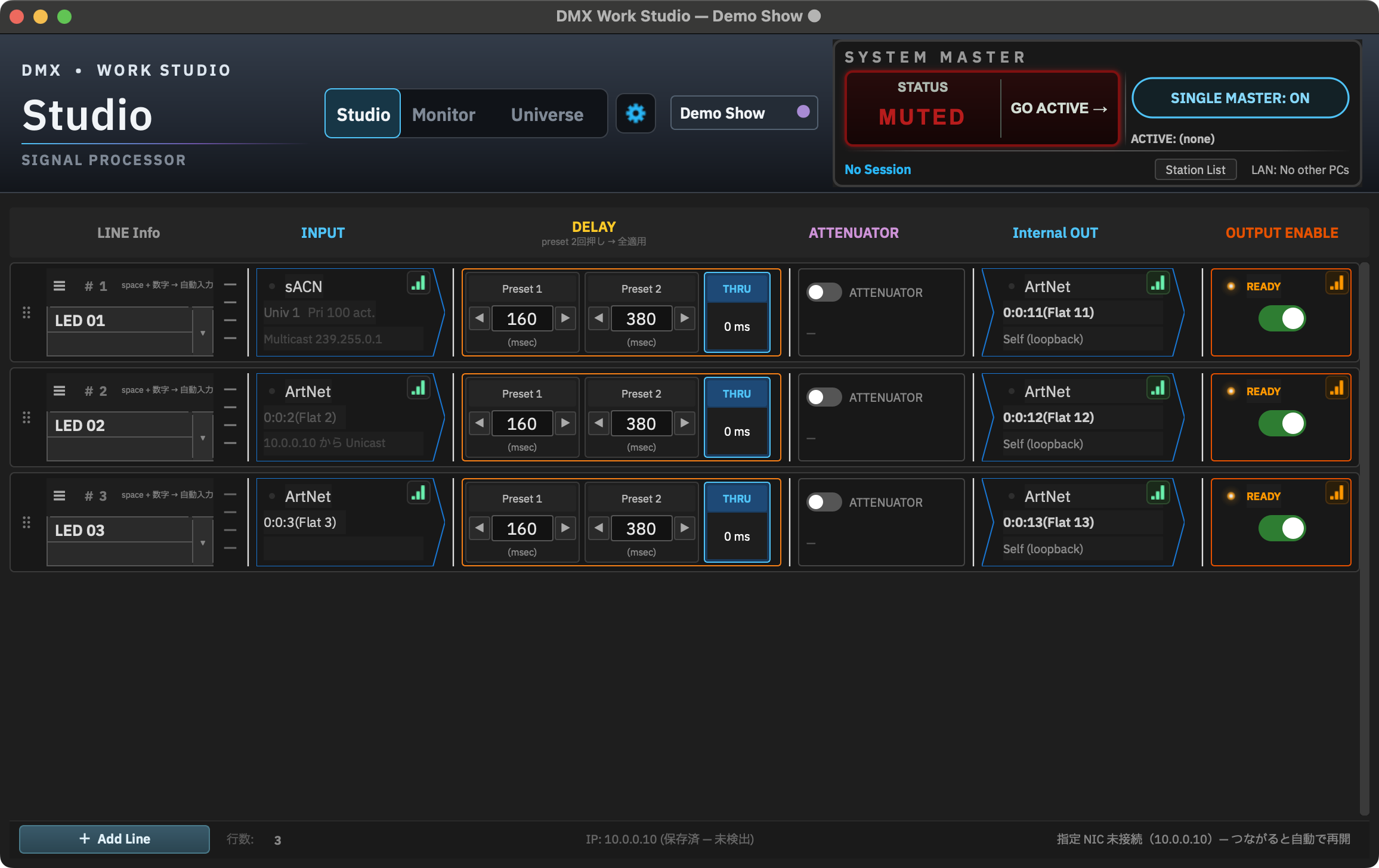Grab the LED 02 row drag handle

coord(26,417)
